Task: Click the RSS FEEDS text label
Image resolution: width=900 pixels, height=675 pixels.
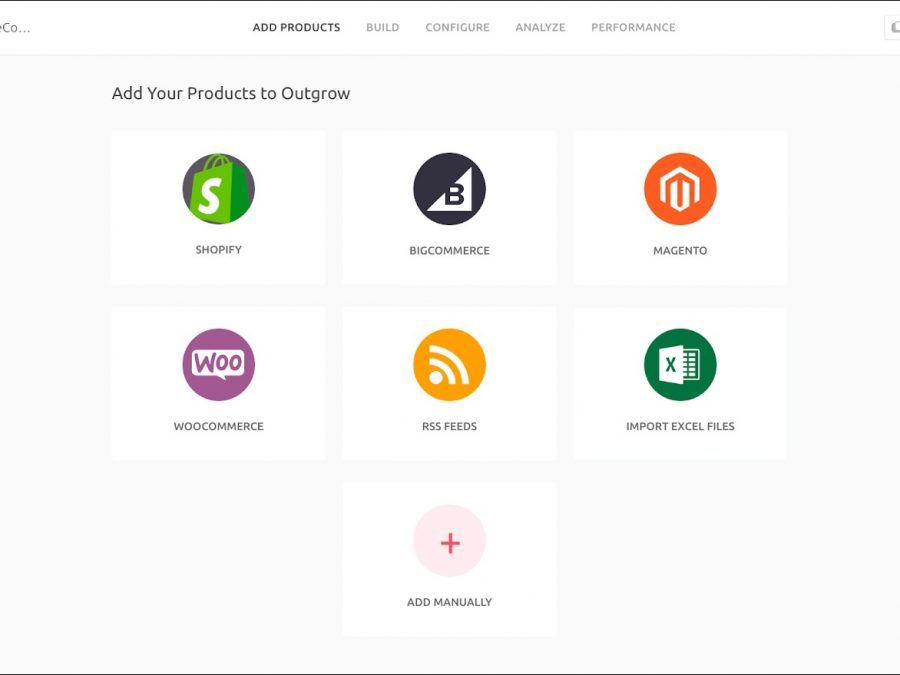Action: point(449,427)
